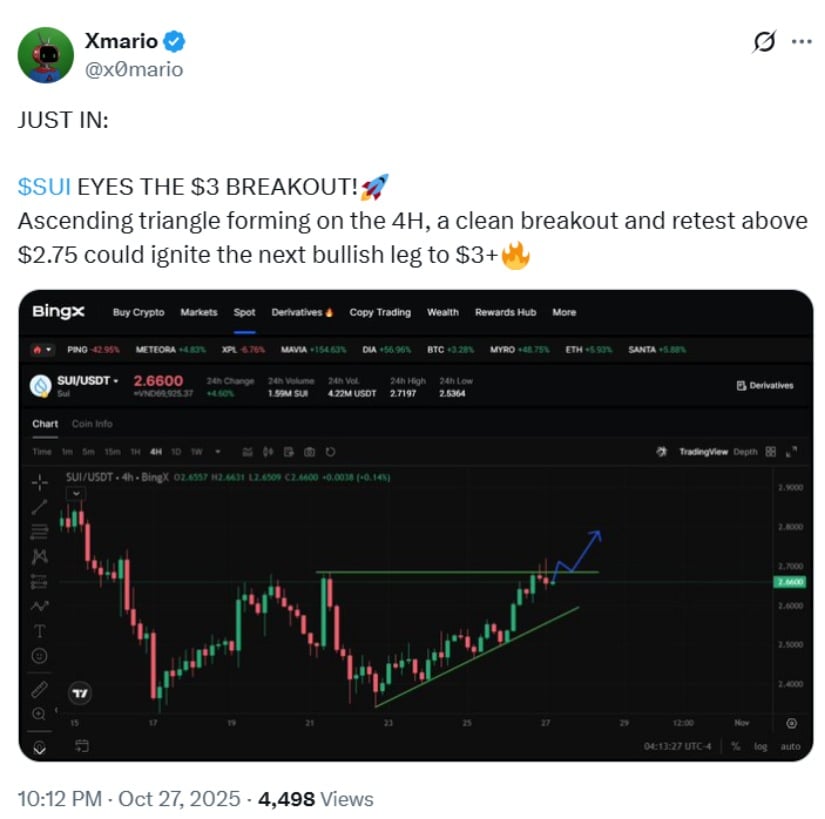The width and height of the screenshot is (825, 819).
Task: Select the ruler measure tool
Action: pos(40,689)
